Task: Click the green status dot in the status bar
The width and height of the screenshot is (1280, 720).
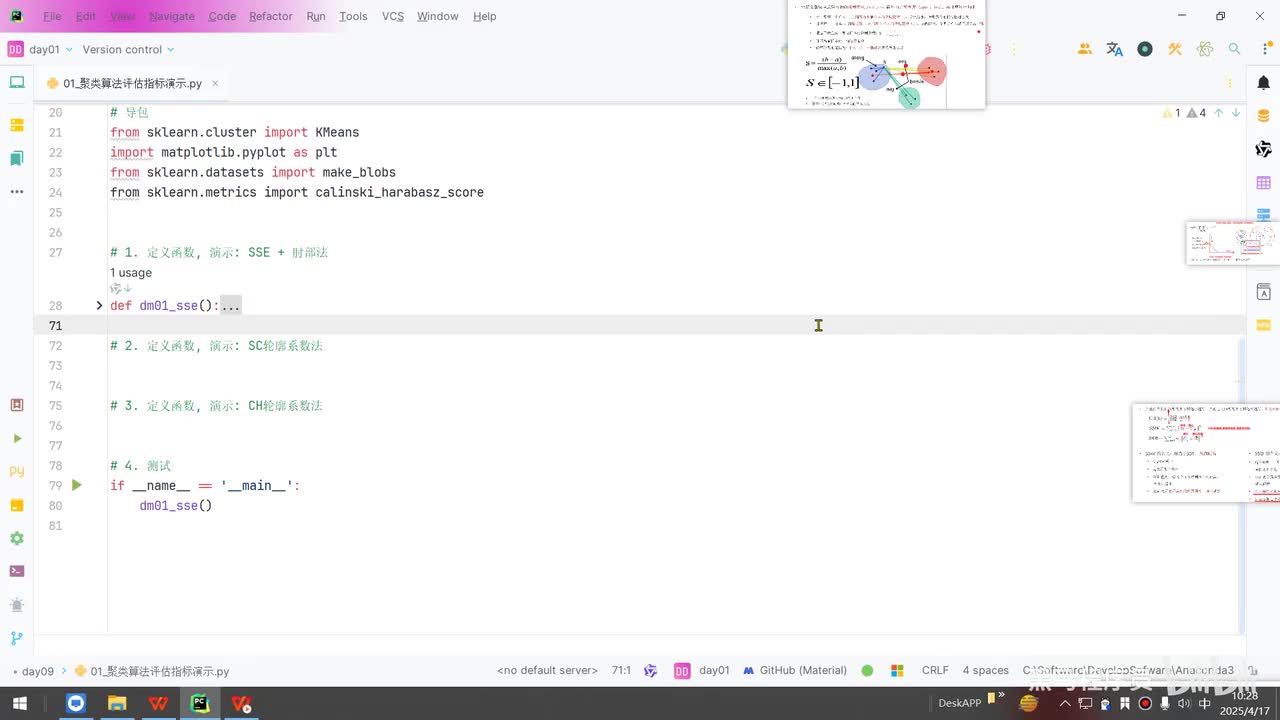Action: click(867, 671)
